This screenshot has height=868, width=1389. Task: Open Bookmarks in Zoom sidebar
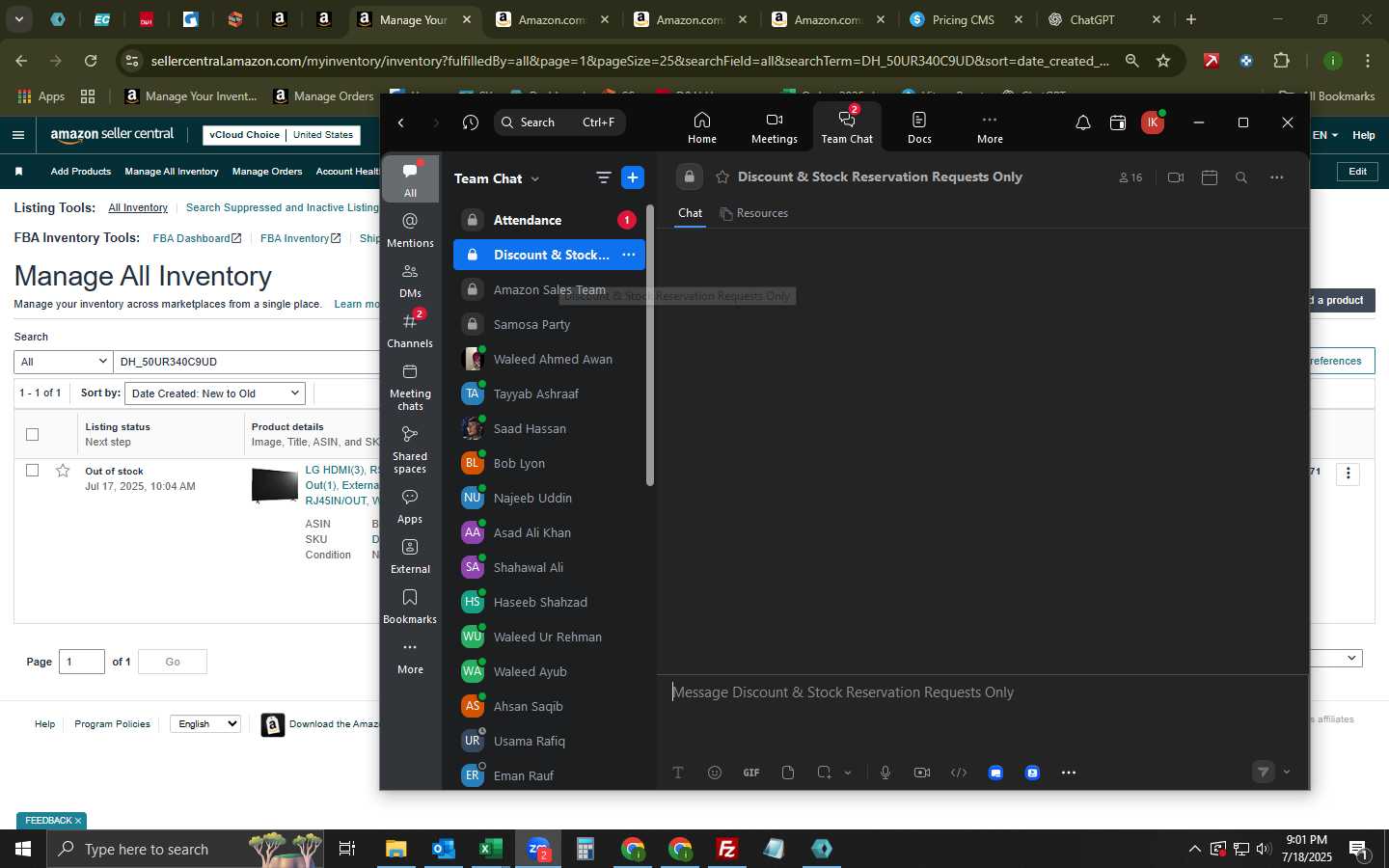coord(410,606)
